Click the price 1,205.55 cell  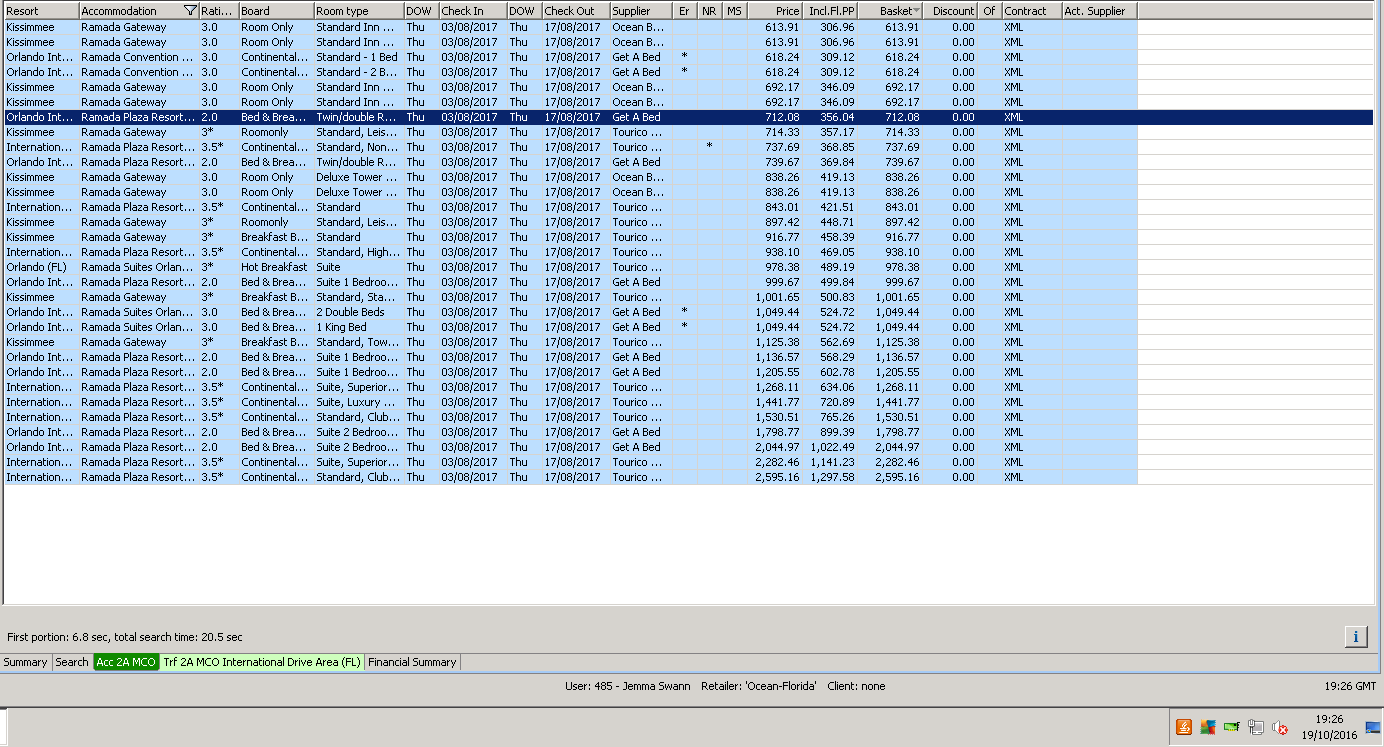pos(777,372)
